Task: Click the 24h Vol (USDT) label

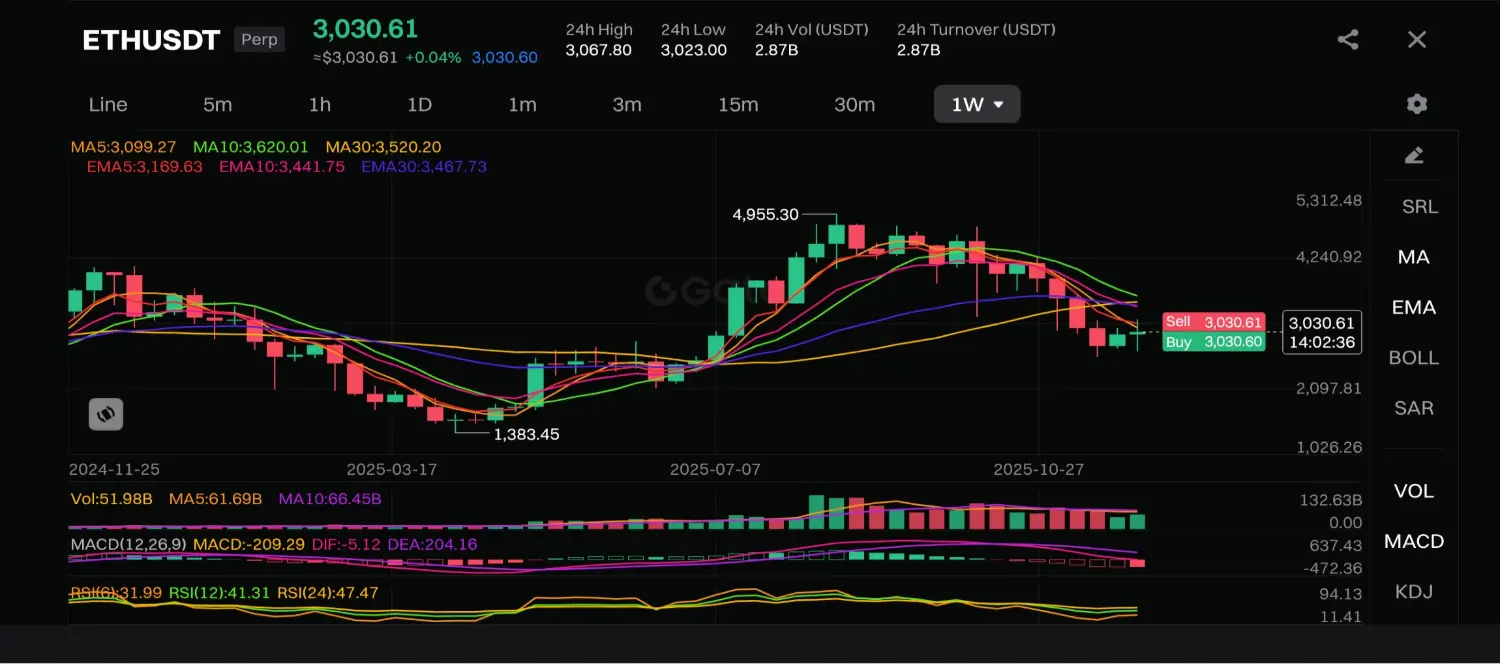Action: 811,30
